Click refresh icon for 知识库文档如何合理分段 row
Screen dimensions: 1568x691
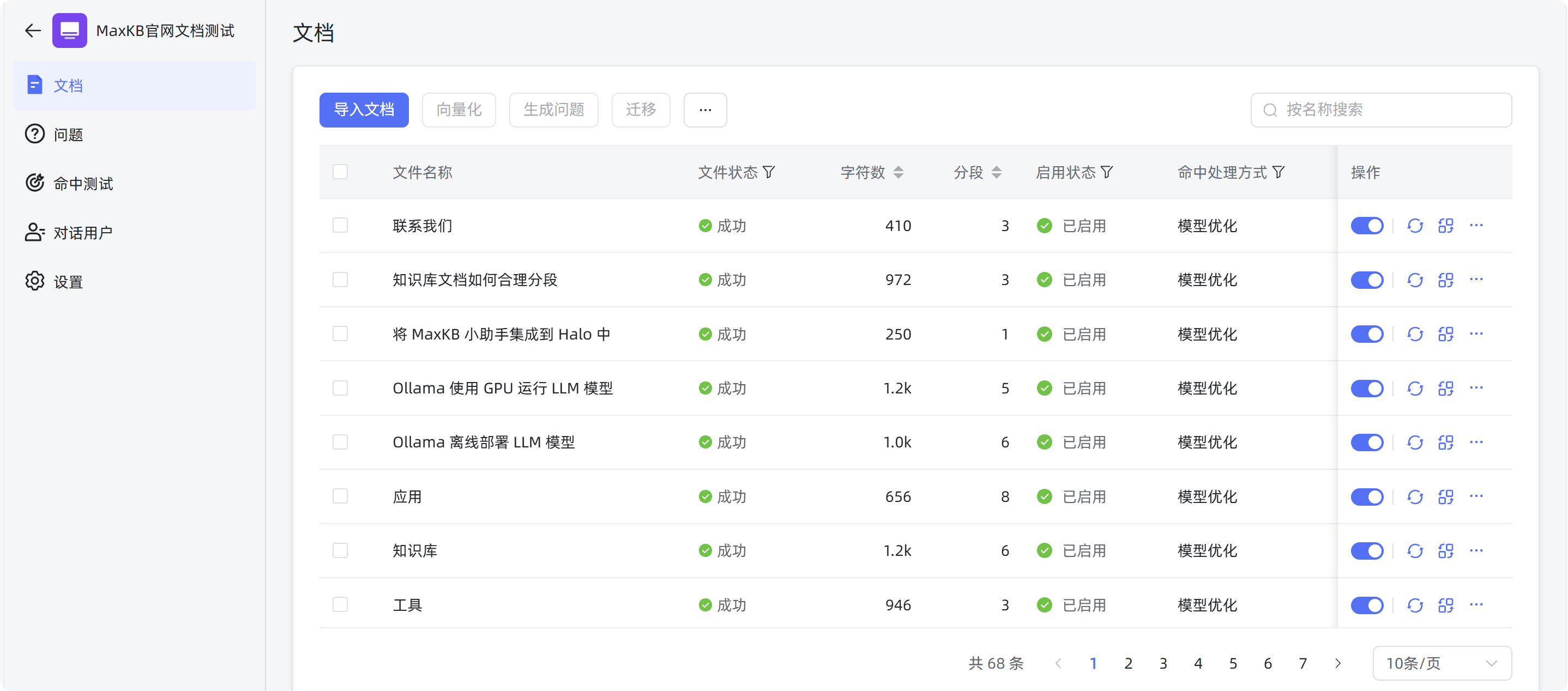1415,280
